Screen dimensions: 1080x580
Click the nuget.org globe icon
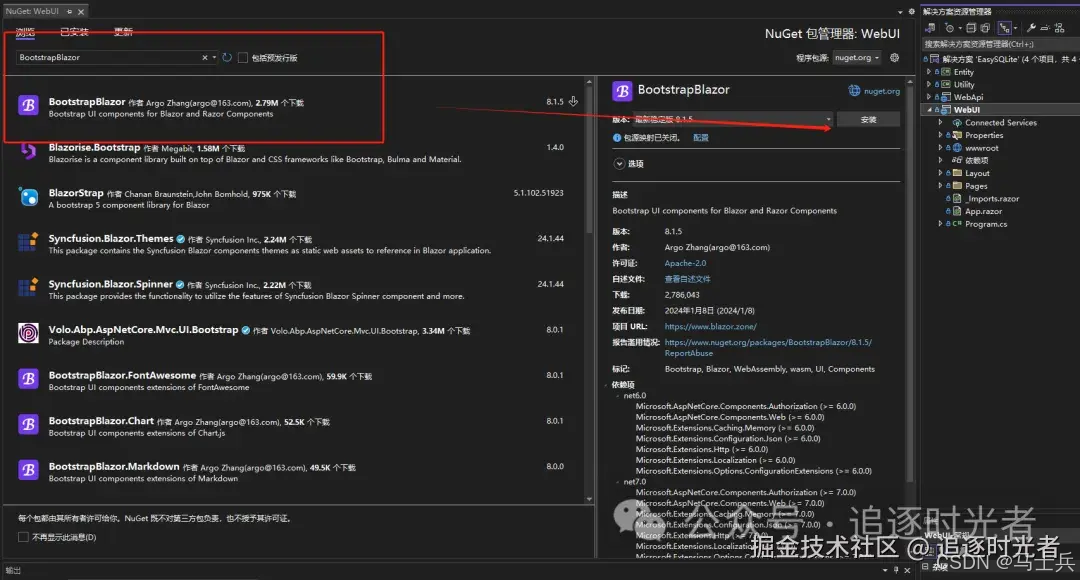[854, 91]
